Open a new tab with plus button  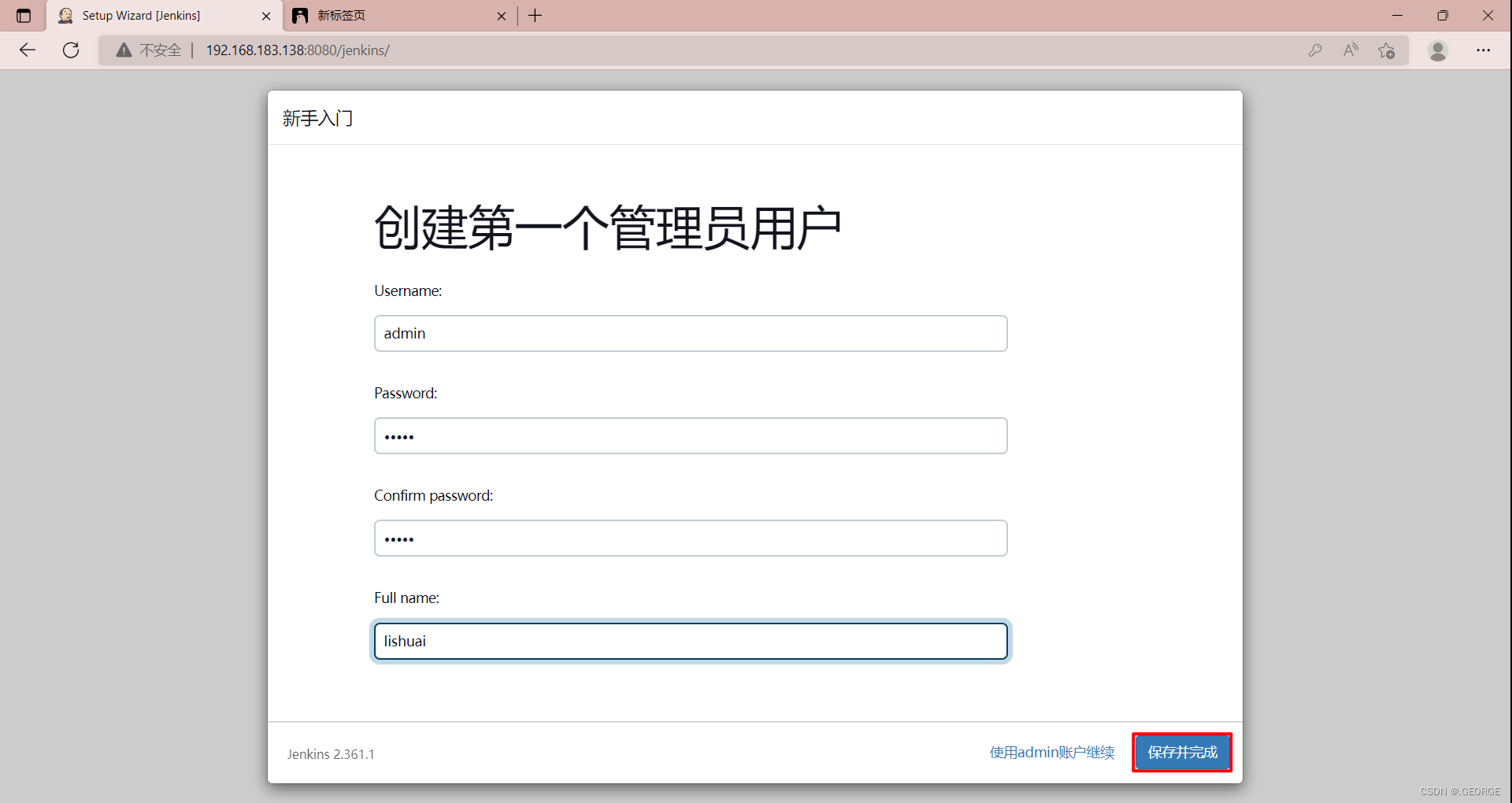point(535,16)
